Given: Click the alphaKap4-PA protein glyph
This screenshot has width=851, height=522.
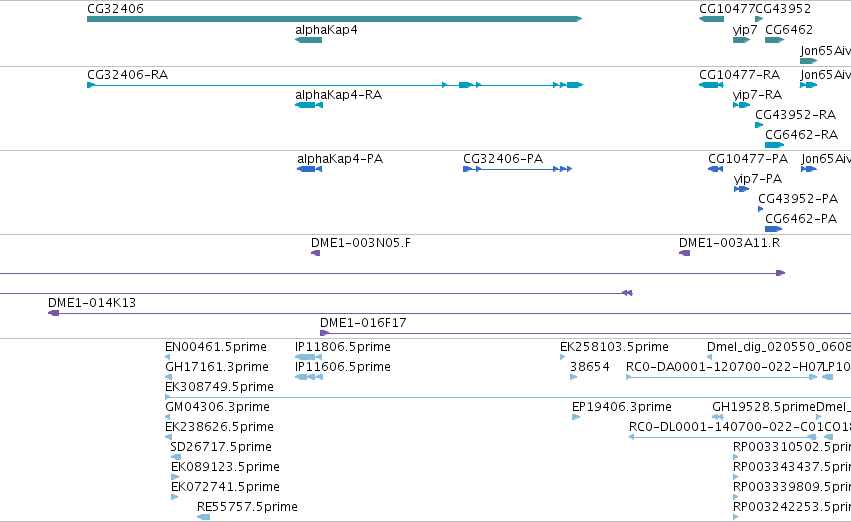Looking at the screenshot, I should [x=309, y=169].
